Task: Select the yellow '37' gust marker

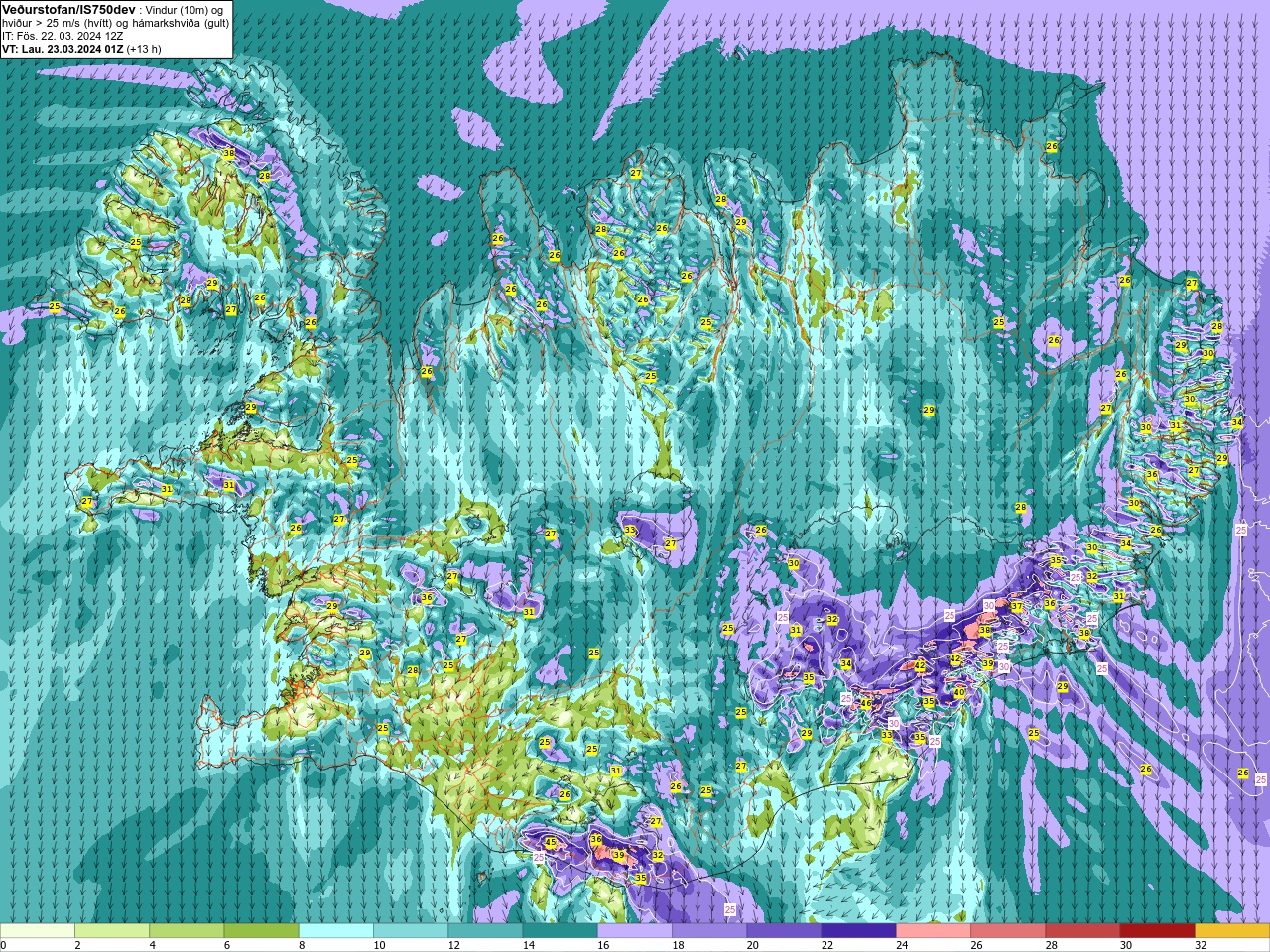Action: tap(1017, 606)
